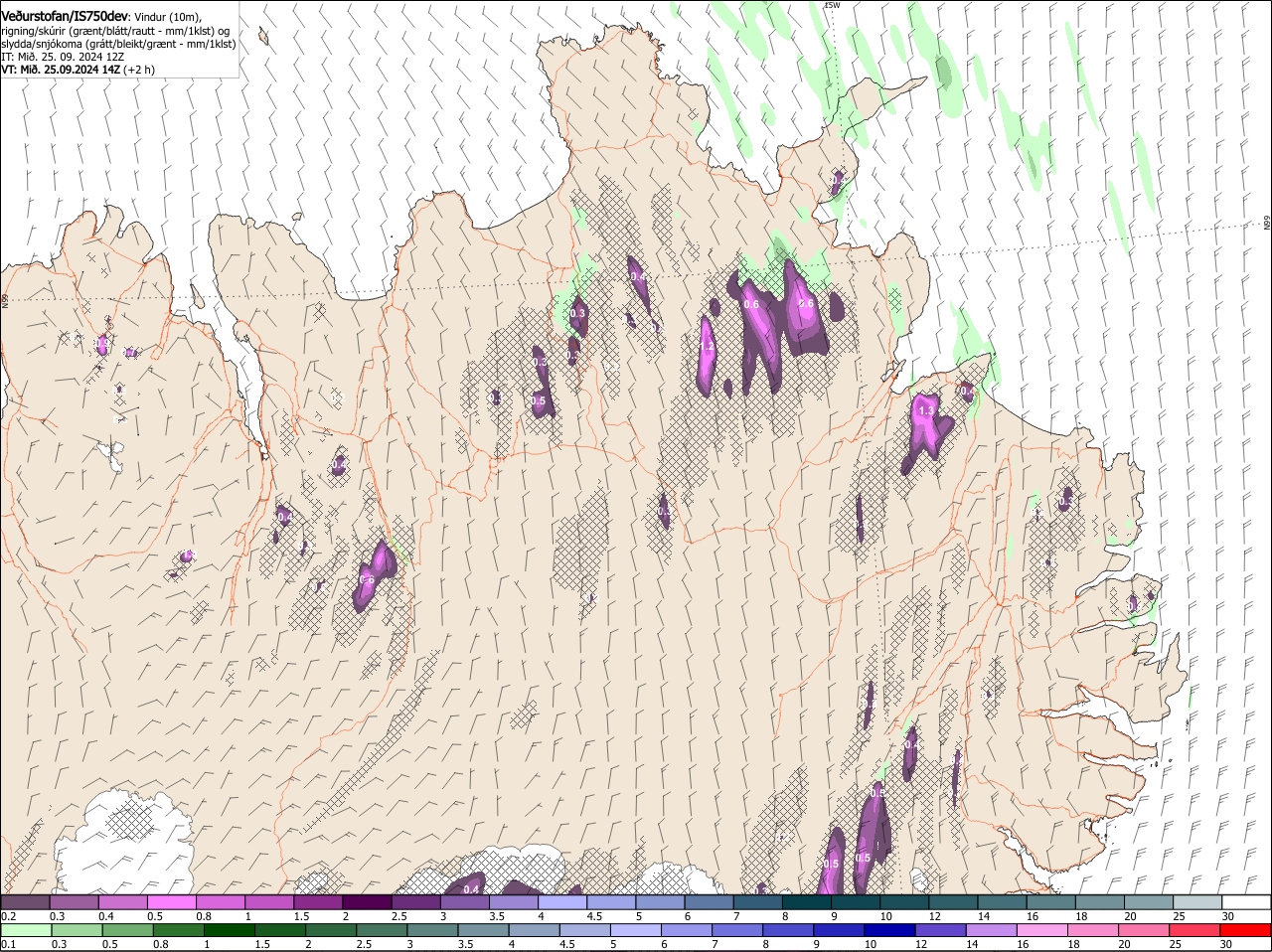Image resolution: width=1272 pixels, height=952 pixels.
Task: Click the '0.2' label under the top legend
Action: click(8, 915)
